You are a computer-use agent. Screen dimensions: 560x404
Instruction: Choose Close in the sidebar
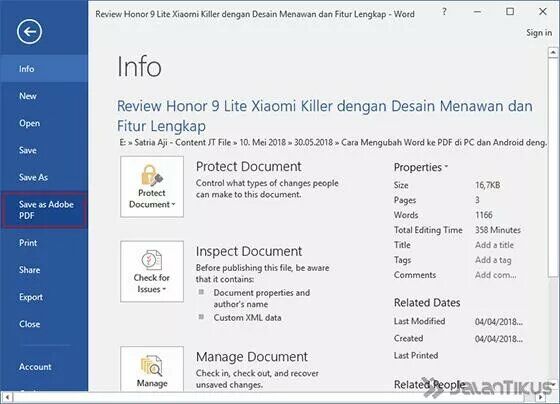pyautogui.click(x=44, y=324)
